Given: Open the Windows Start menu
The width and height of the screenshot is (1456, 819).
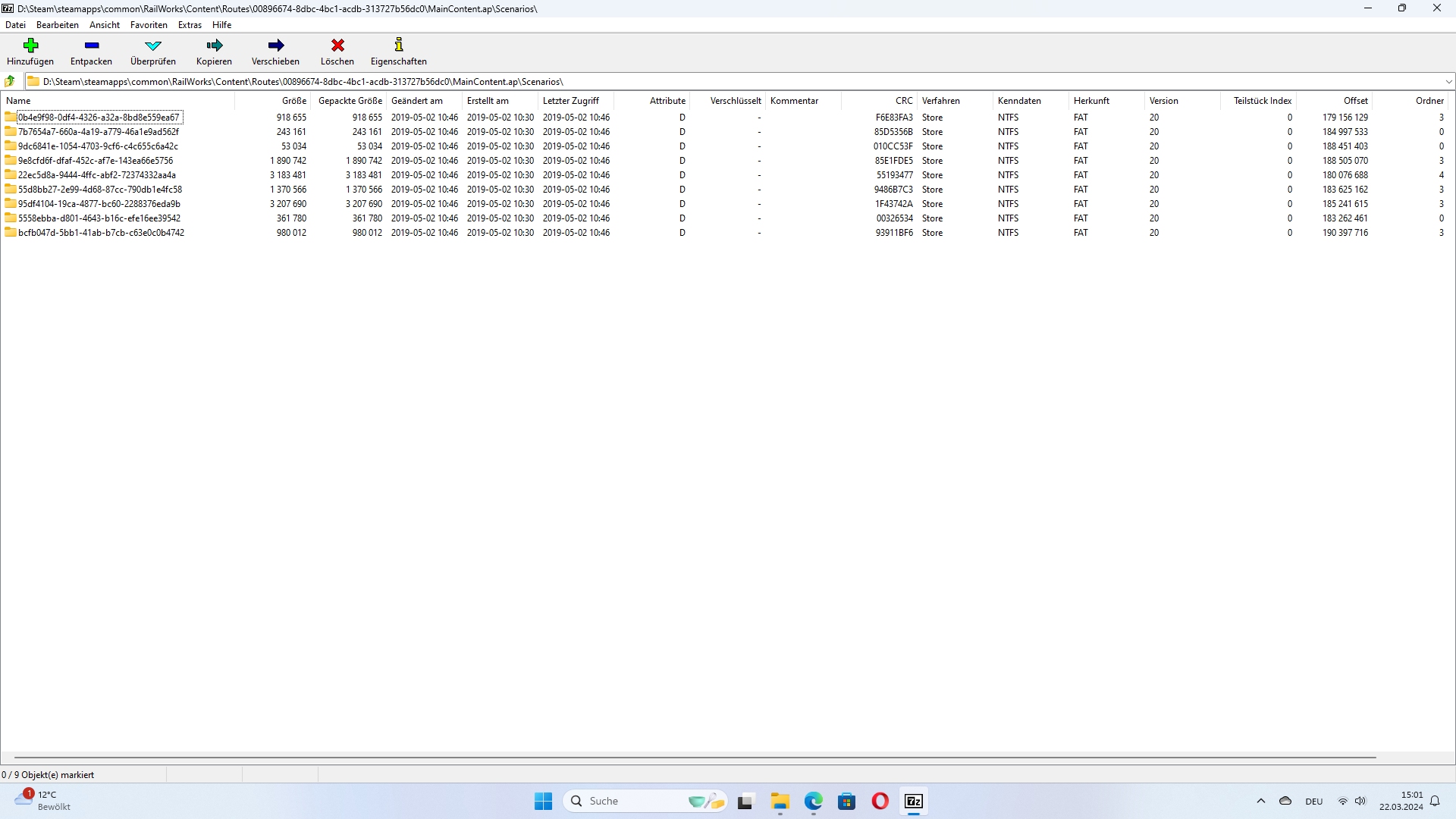Looking at the screenshot, I should point(543,802).
